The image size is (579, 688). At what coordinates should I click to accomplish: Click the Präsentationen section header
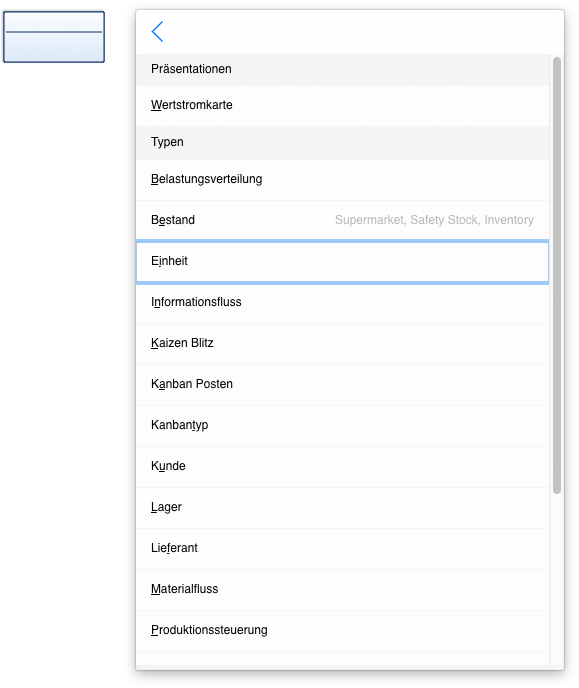(x=342, y=69)
